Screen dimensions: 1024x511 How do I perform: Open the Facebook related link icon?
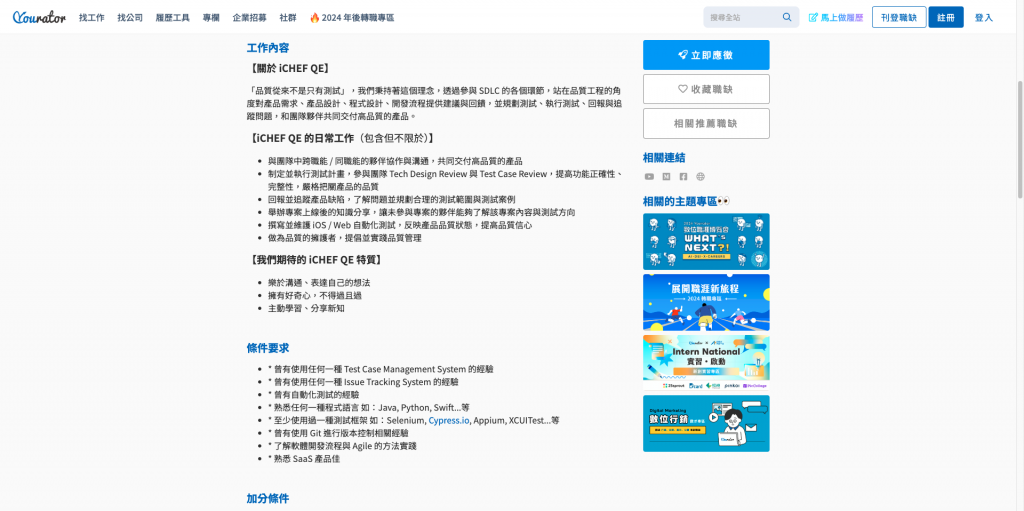coord(683,176)
